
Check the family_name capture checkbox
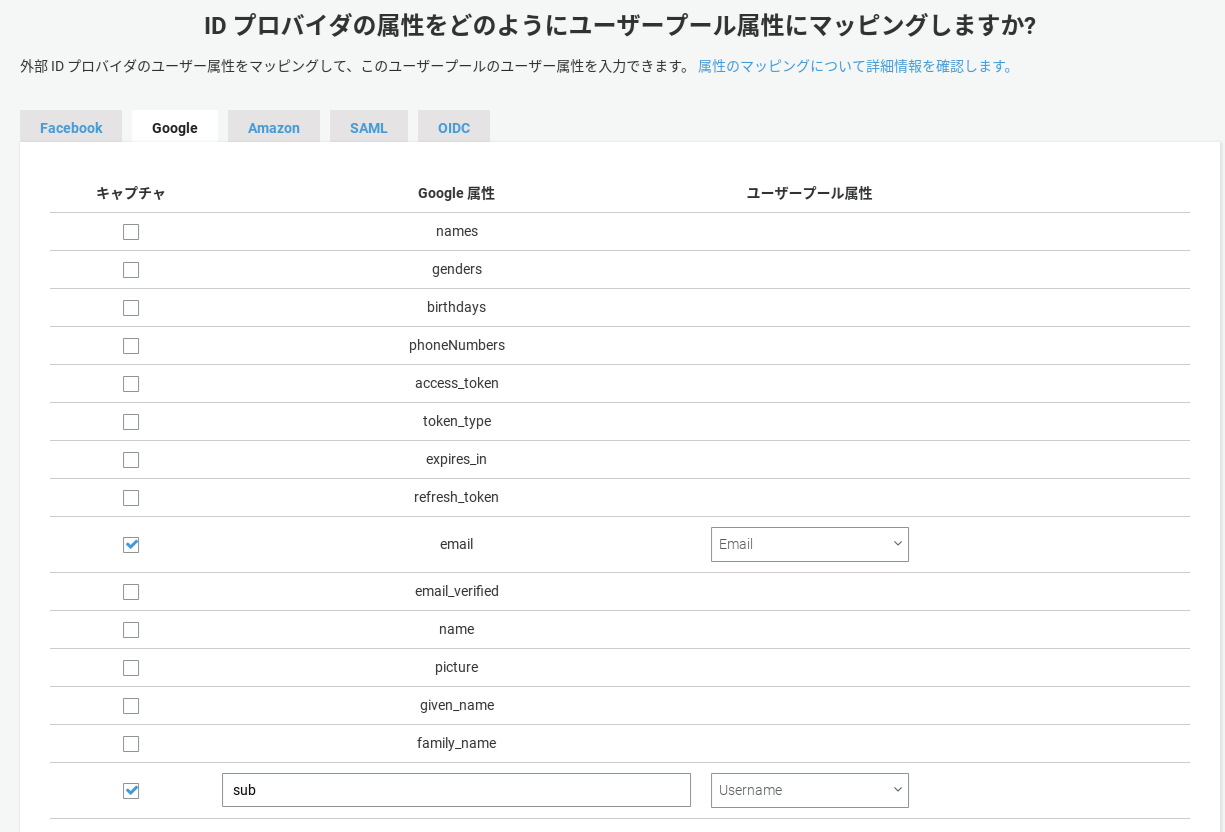(x=131, y=744)
